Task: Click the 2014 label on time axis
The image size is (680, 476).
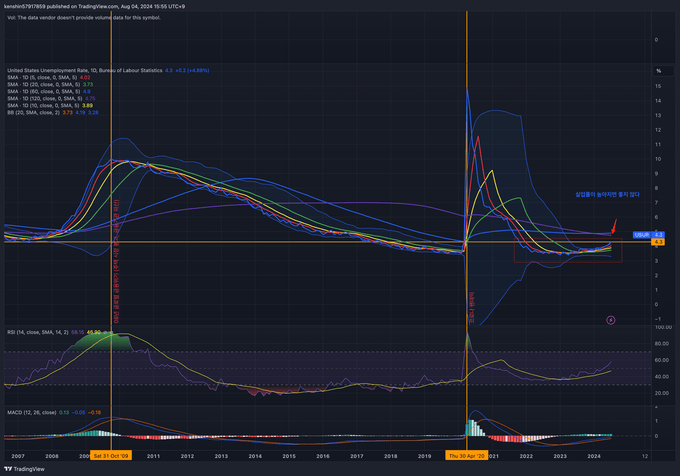Action: (255, 456)
